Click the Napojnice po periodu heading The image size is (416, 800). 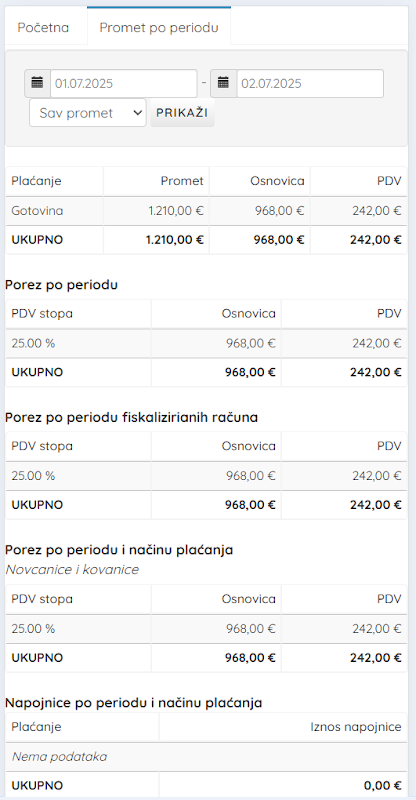click(x=134, y=703)
